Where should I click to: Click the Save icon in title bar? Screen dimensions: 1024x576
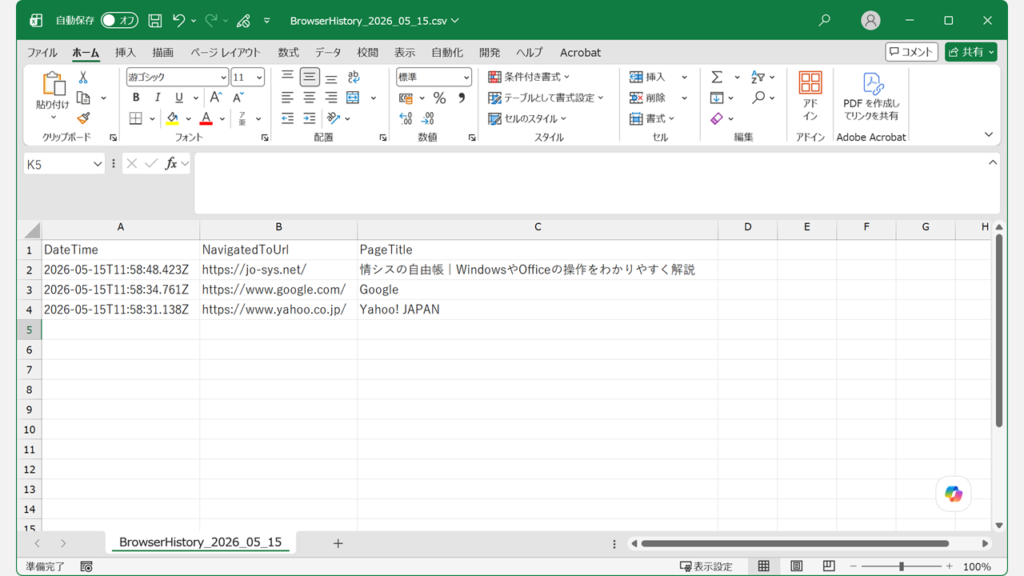[155, 20]
